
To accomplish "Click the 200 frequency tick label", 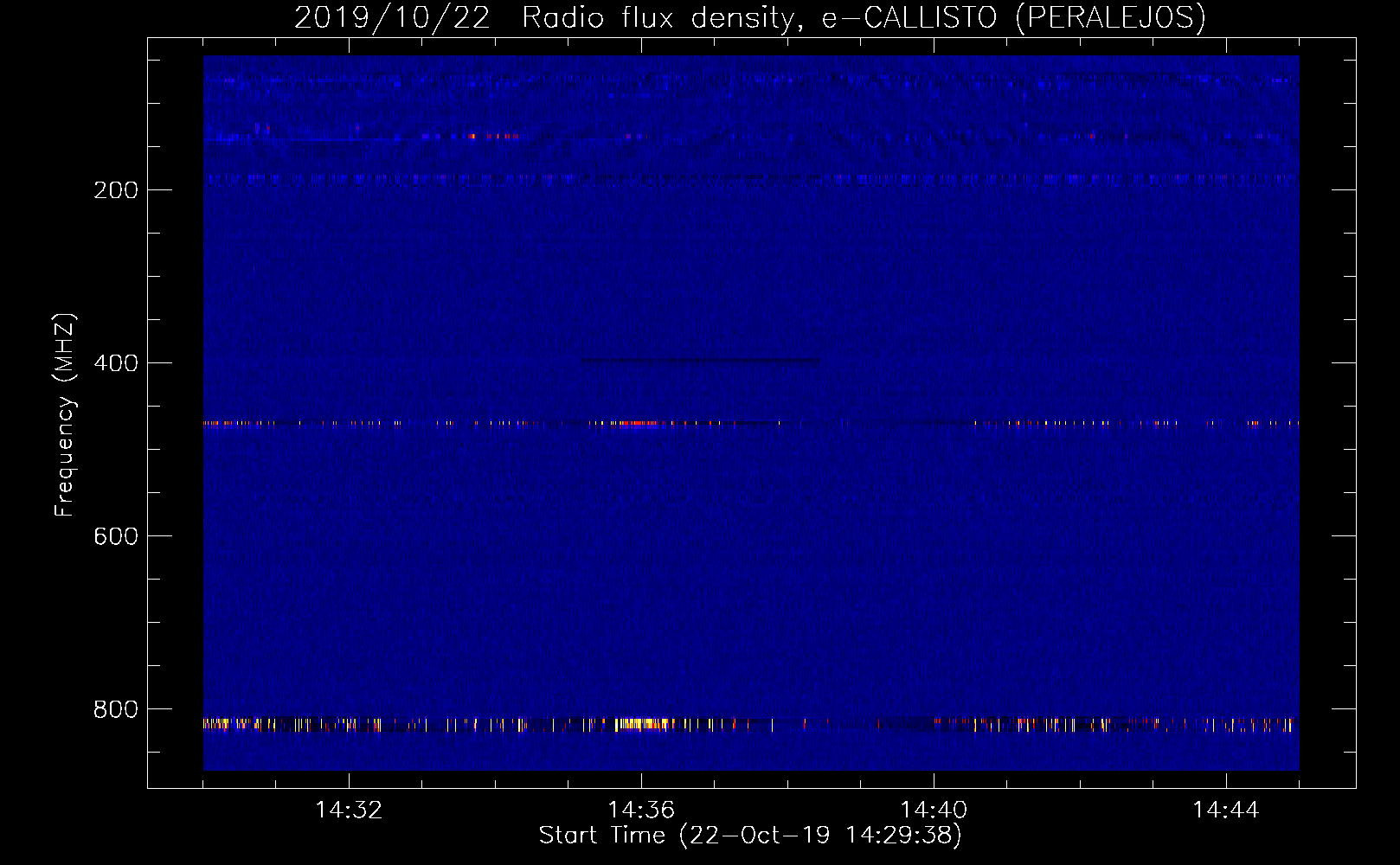I will click(116, 190).
